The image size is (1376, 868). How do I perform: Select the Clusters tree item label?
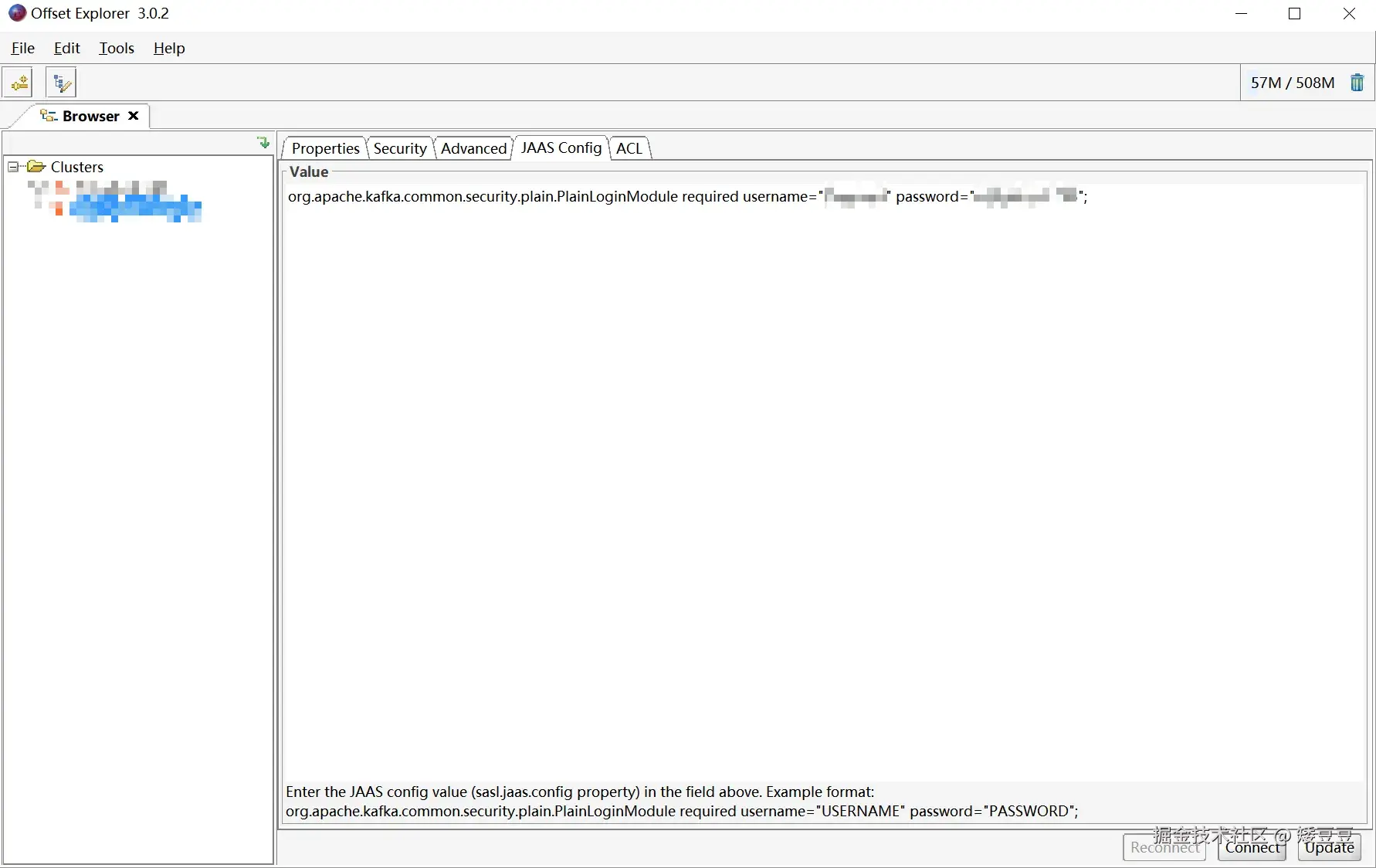77,167
